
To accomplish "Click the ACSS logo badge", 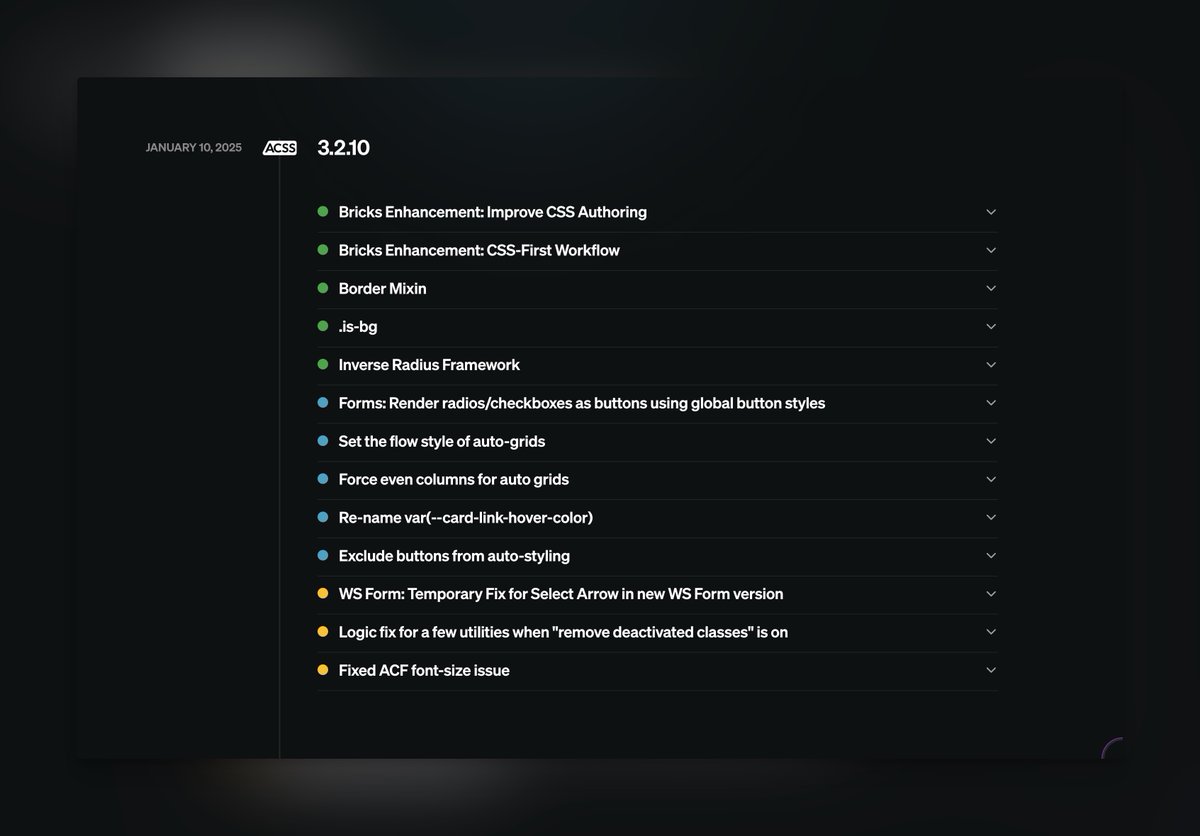I will coord(280,148).
